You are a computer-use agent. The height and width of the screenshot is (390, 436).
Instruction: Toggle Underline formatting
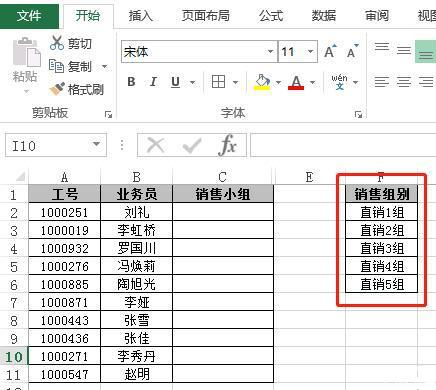pos(175,82)
